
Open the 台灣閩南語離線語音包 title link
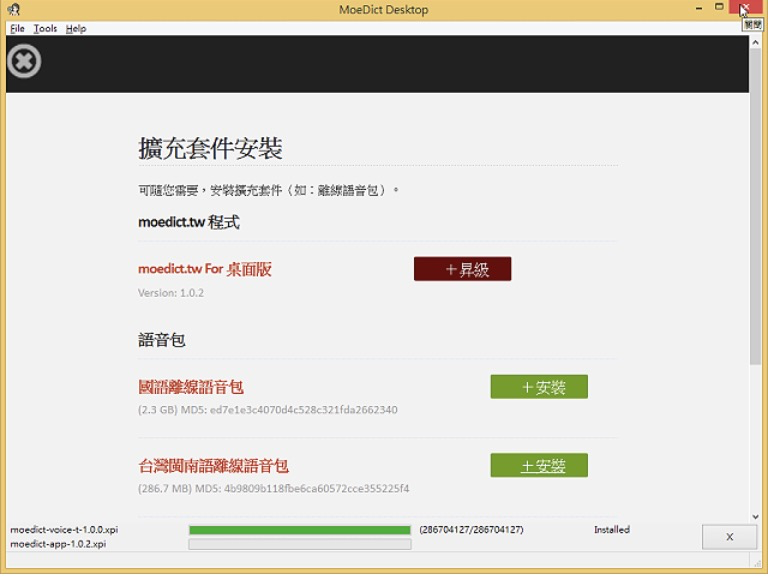[214, 466]
